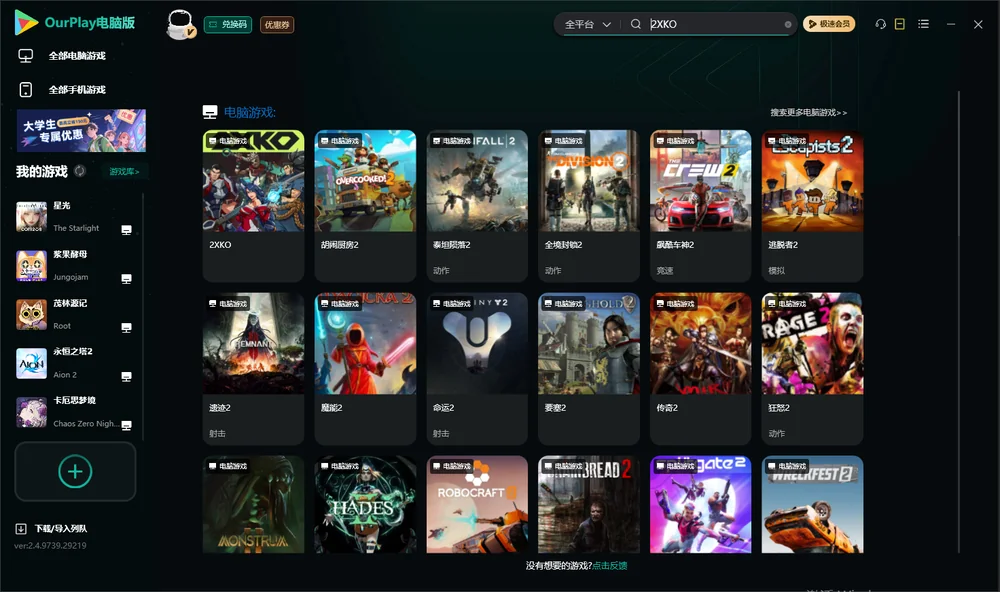The height and width of the screenshot is (592, 1000).
Task: Open the 大学生专属优惠 promo banner
Action: [81, 130]
